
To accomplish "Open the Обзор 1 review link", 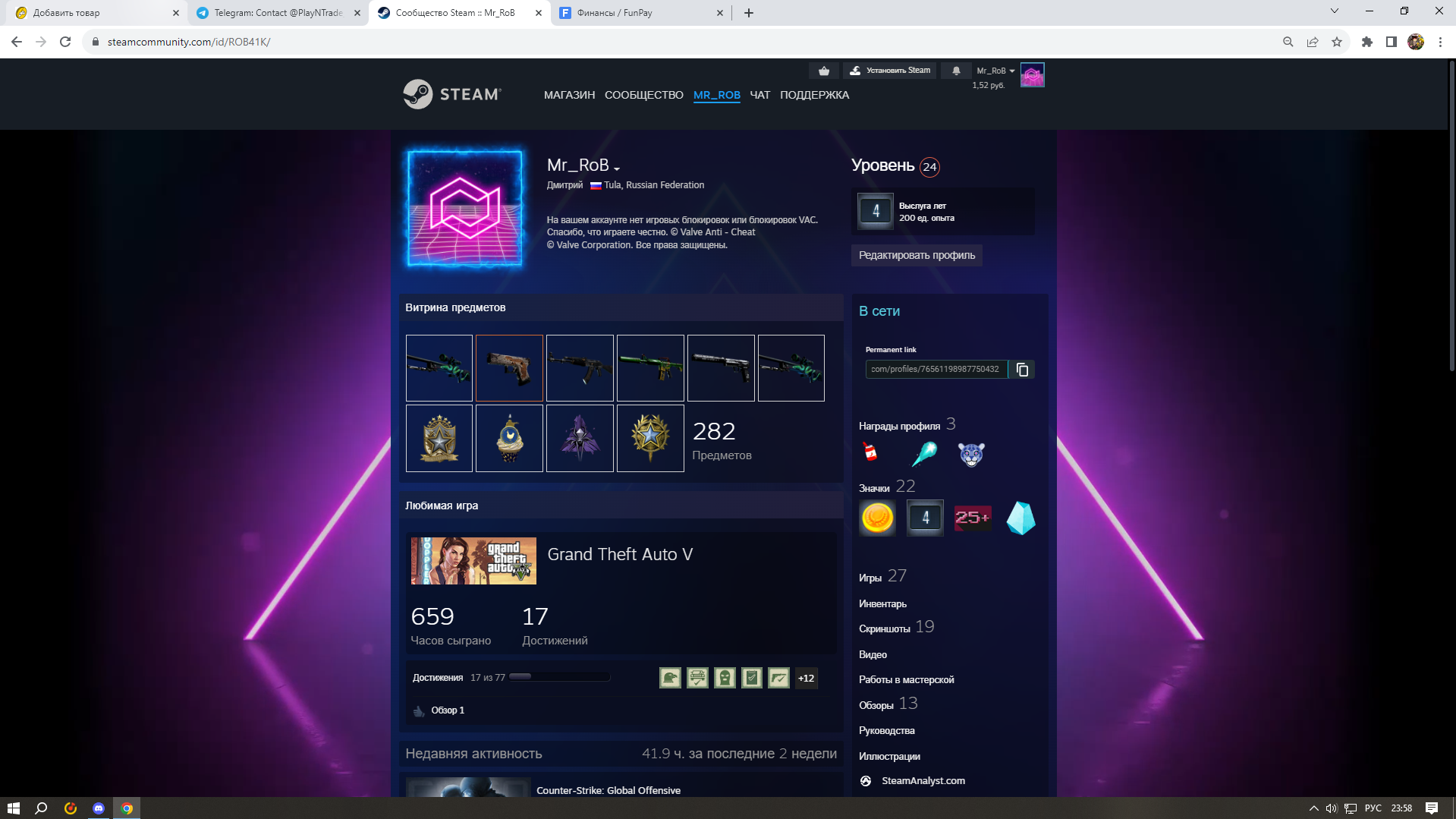I will click(x=447, y=710).
